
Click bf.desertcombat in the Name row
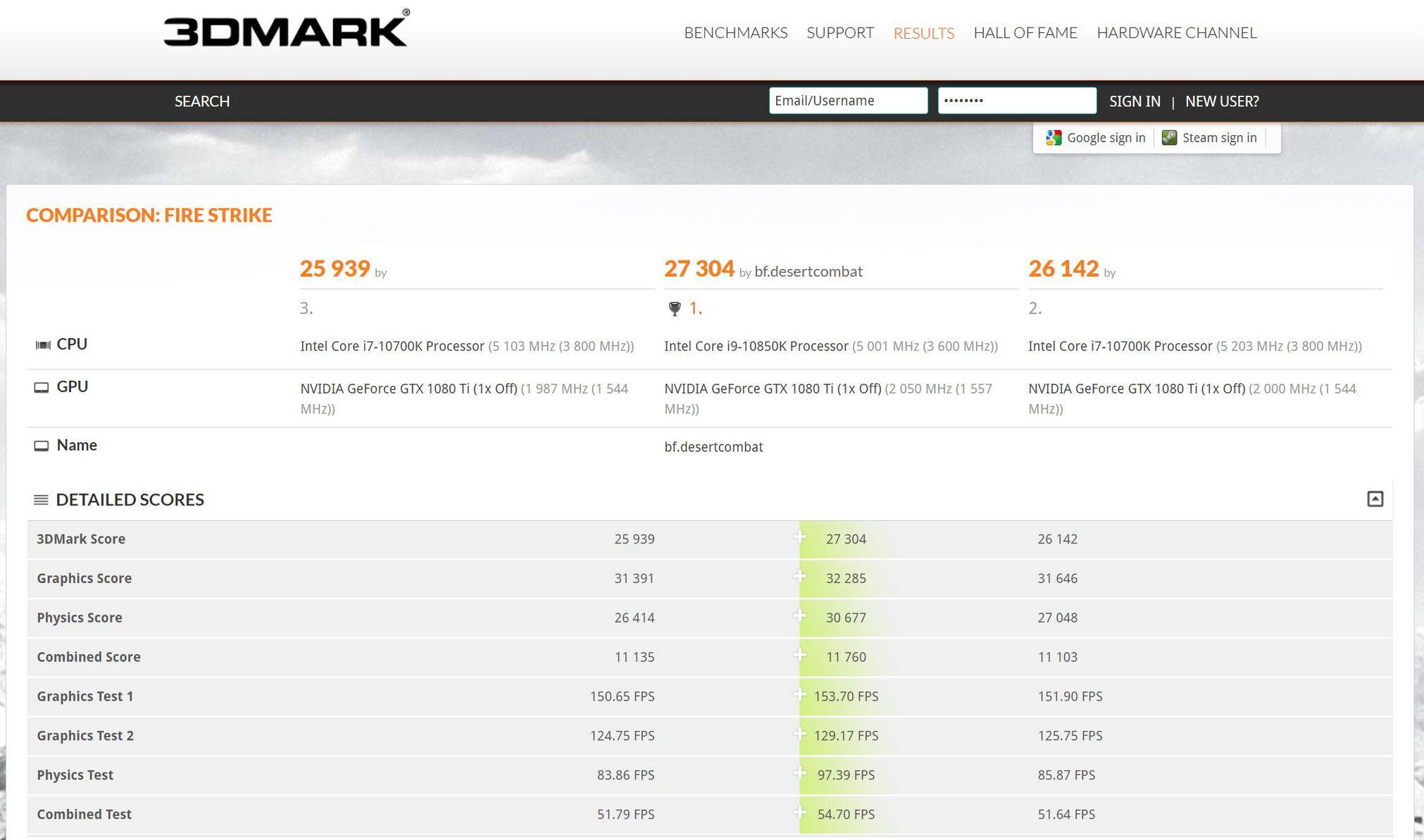pyautogui.click(x=713, y=447)
